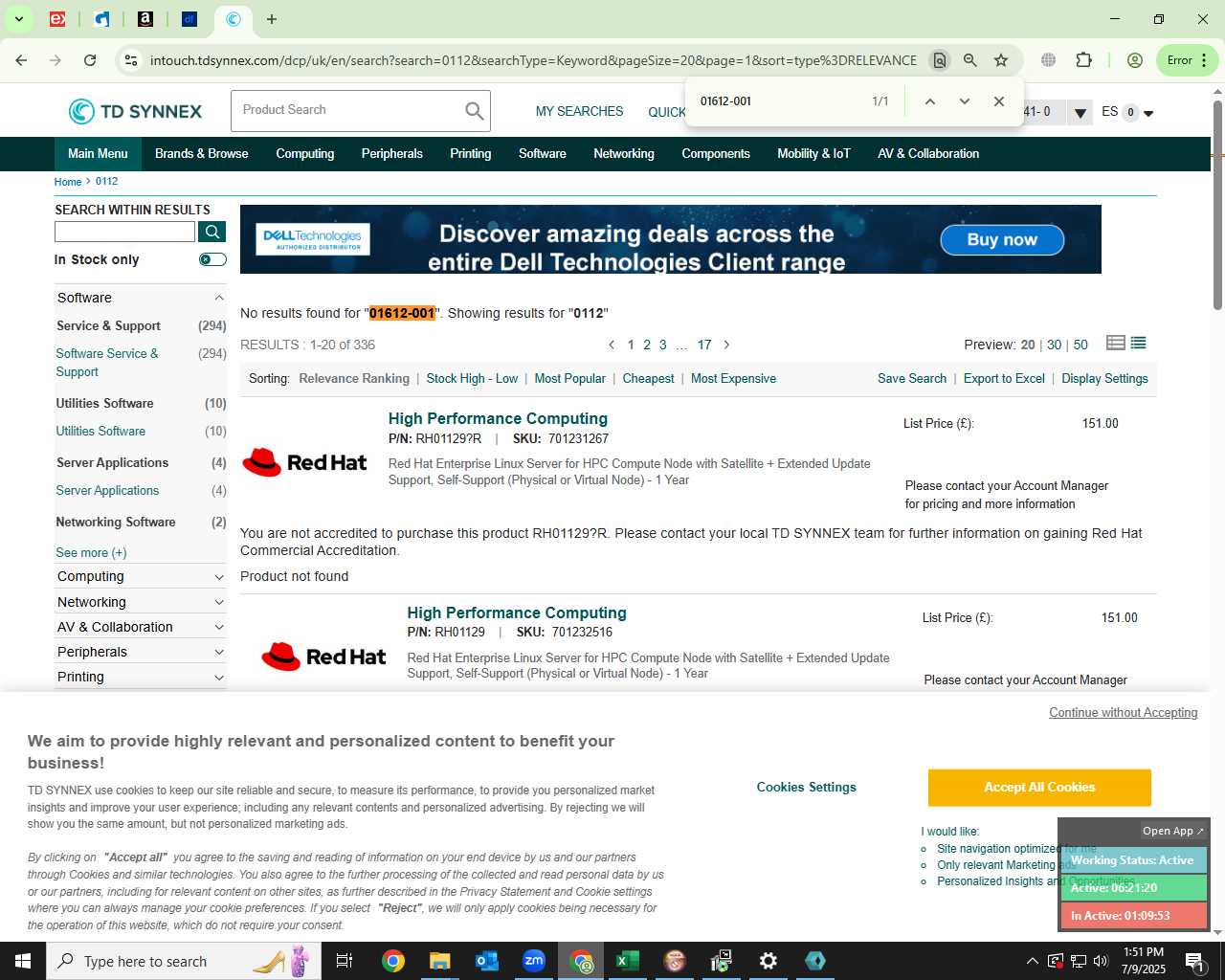
Task: Close the find-in-page bar
Action: pos(998,101)
